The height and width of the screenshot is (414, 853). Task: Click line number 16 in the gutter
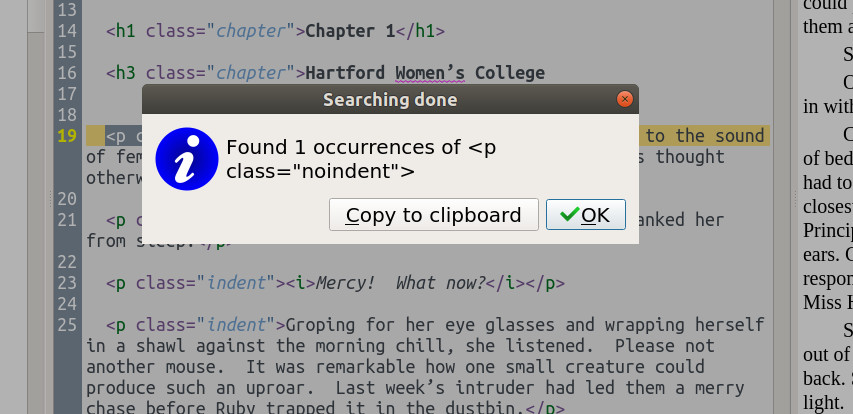tap(67, 72)
